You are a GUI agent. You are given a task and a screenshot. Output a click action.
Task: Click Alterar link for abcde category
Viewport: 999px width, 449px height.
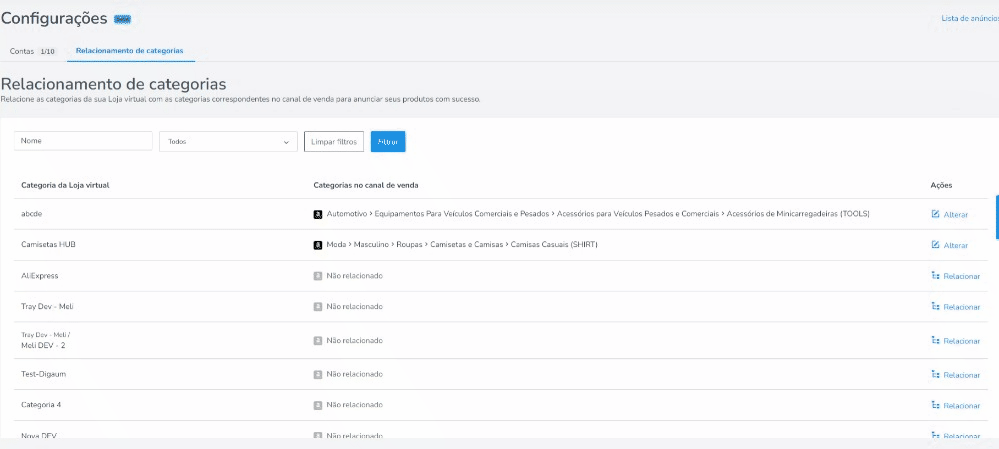point(956,215)
